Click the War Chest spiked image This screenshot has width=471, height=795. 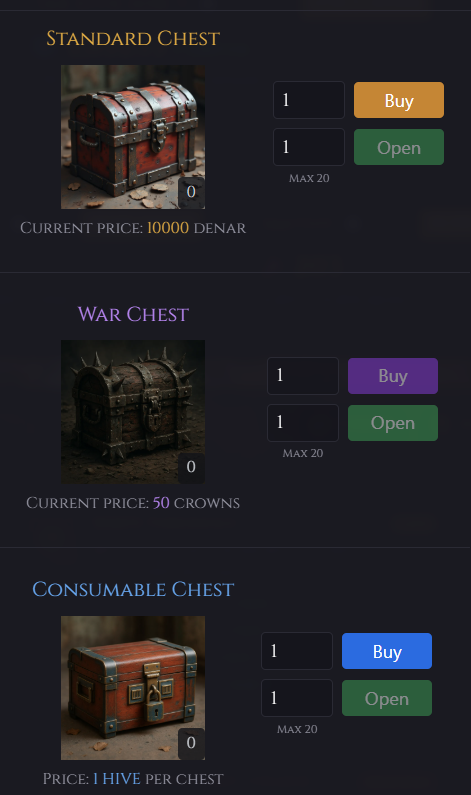pyautogui.click(x=133, y=412)
